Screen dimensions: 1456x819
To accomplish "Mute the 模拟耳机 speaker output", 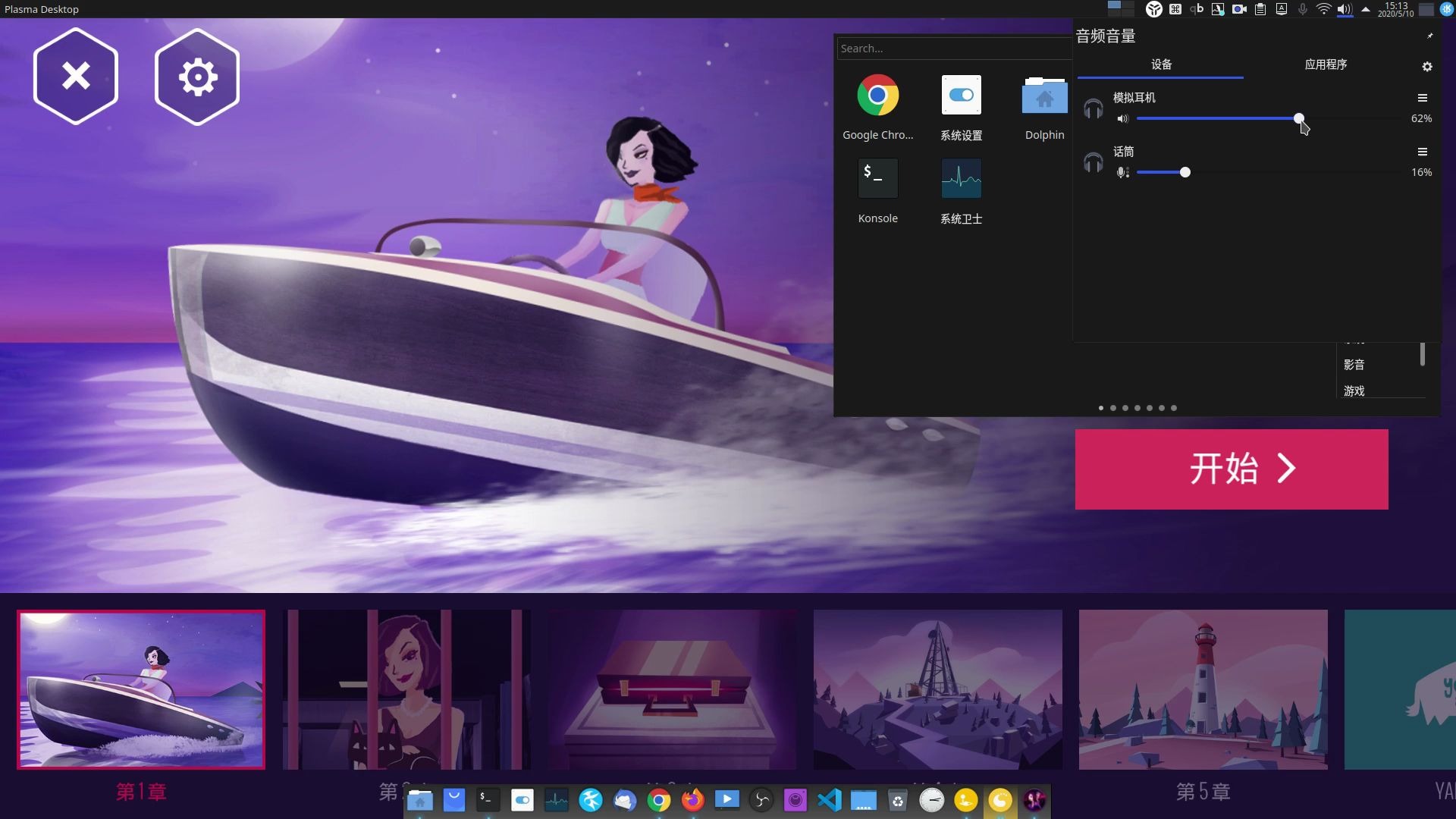I will coord(1123,119).
